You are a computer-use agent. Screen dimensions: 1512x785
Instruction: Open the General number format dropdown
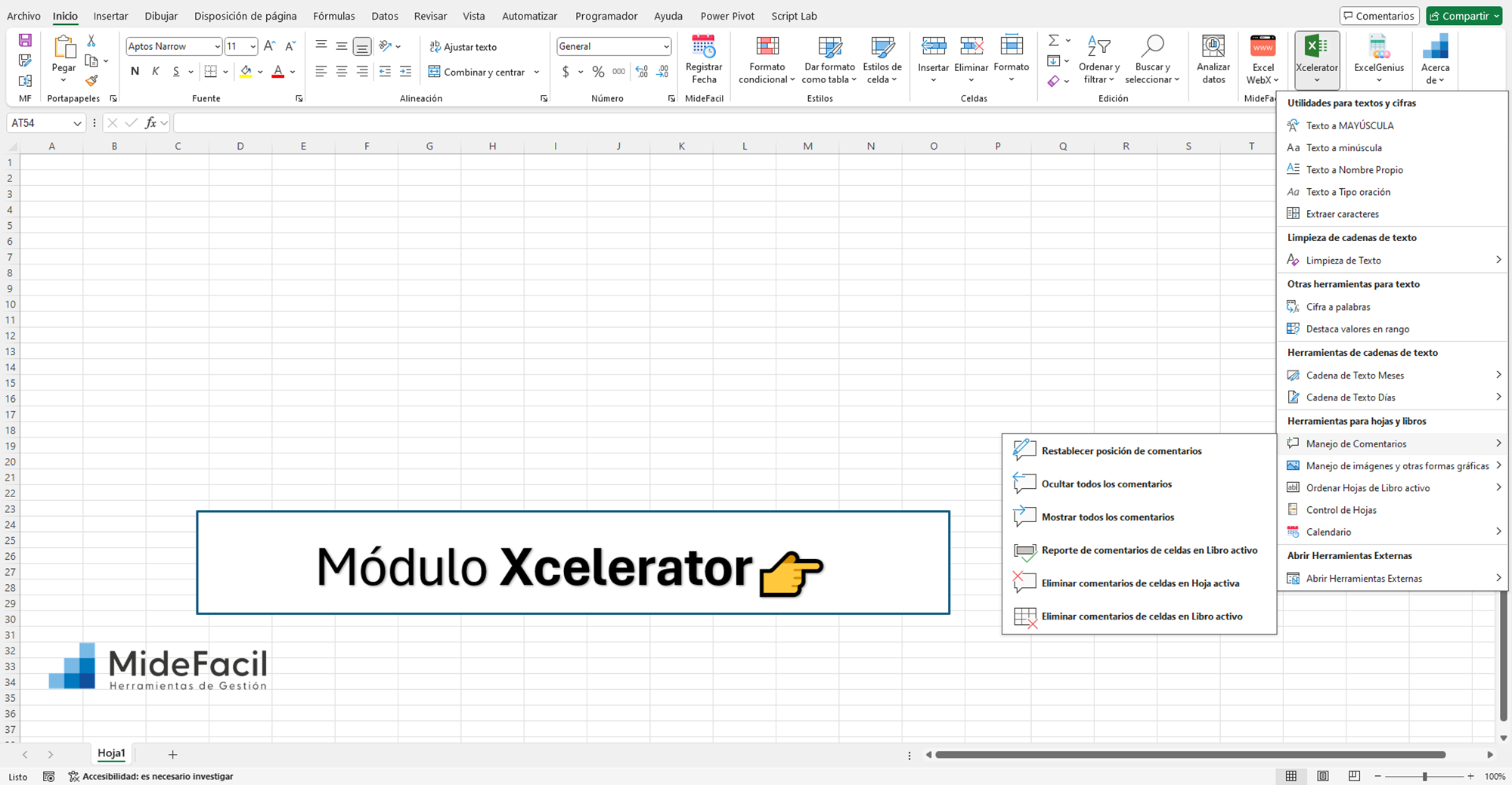point(665,47)
